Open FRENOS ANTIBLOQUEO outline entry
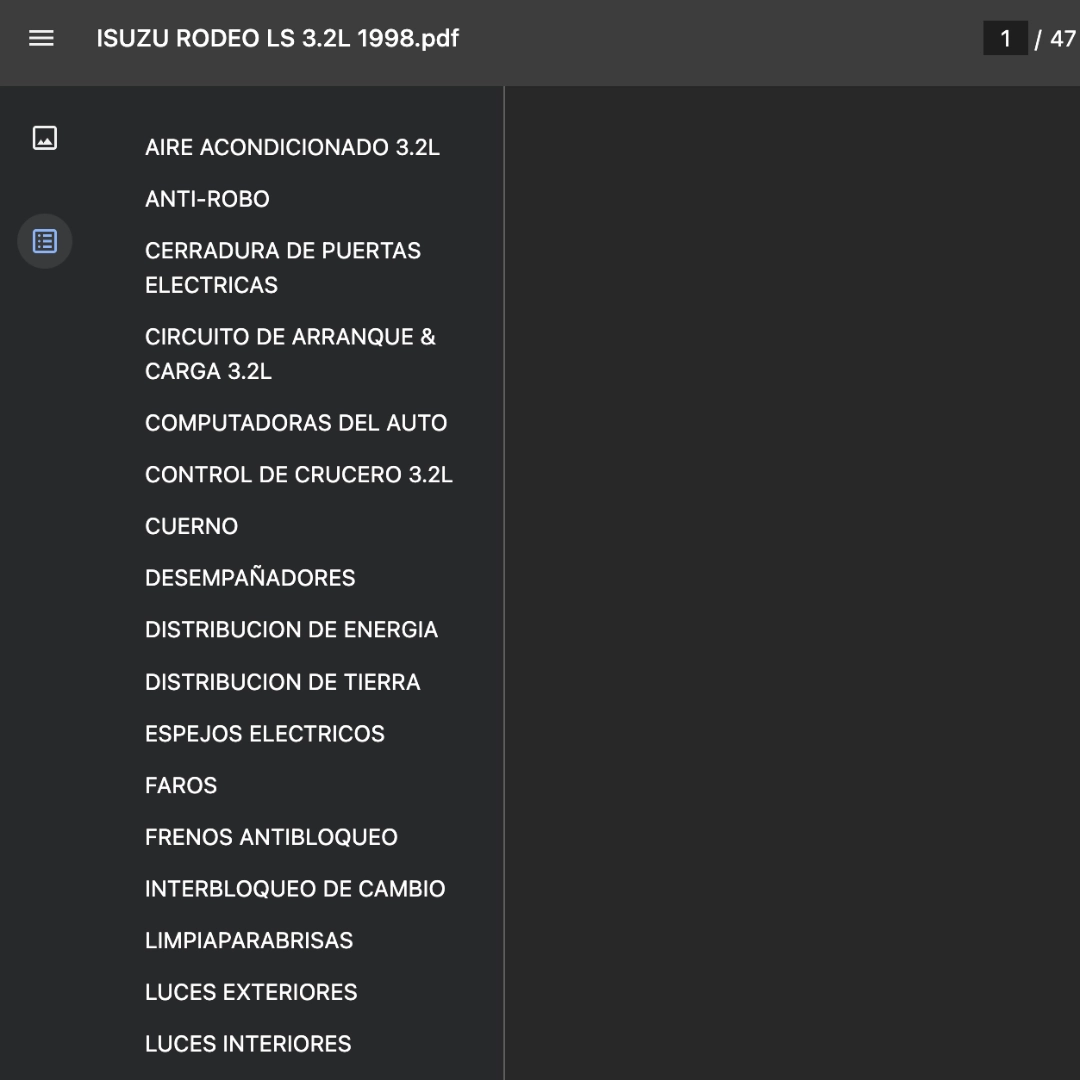Image resolution: width=1080 pixels, height=1080 pixels. pyautogui.click(x=271, y=837)
